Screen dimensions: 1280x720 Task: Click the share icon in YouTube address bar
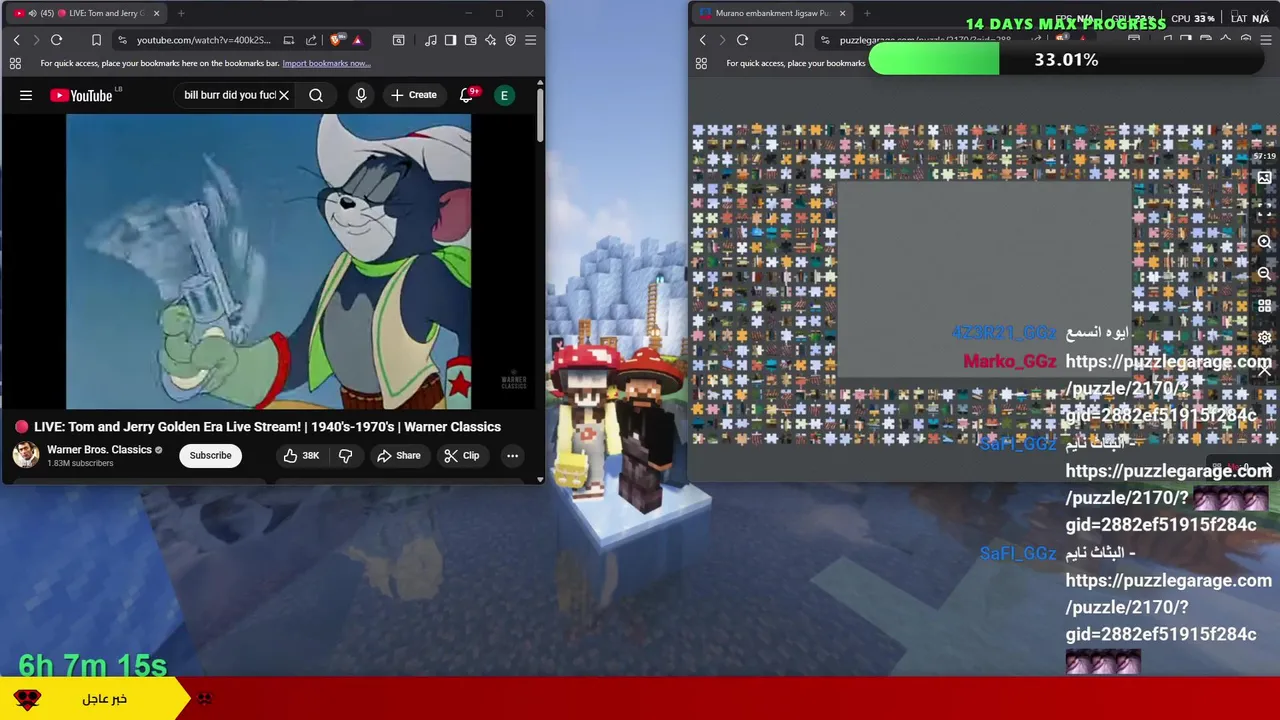(311, 40)
